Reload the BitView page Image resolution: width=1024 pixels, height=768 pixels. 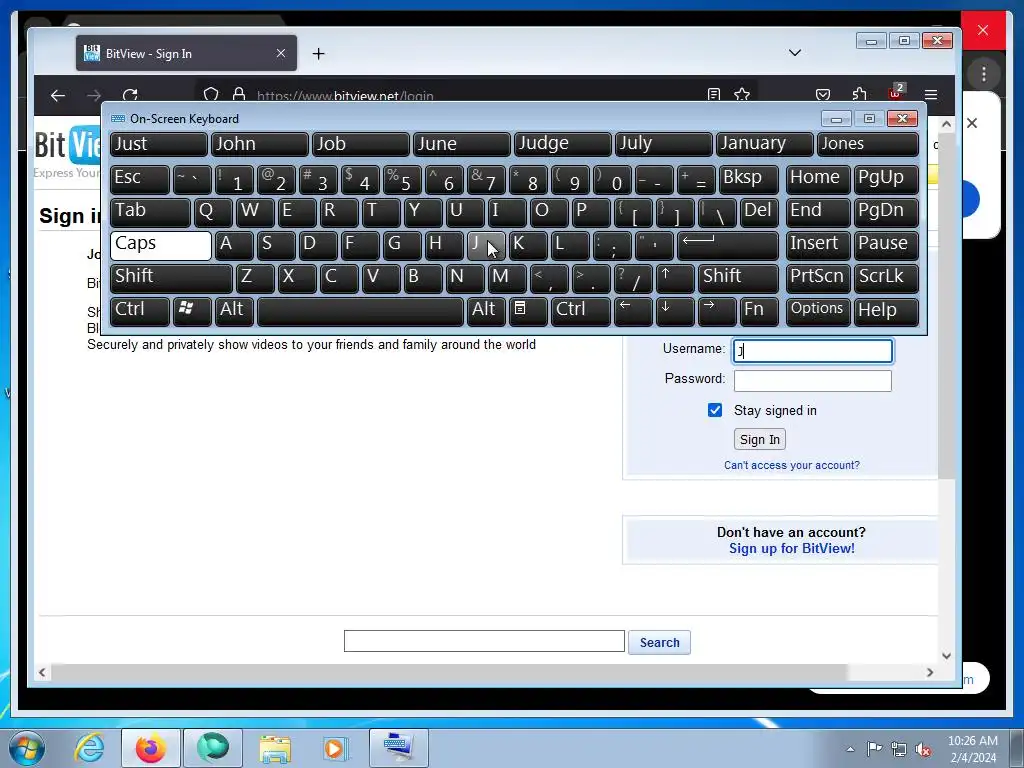tap(130, 95)
